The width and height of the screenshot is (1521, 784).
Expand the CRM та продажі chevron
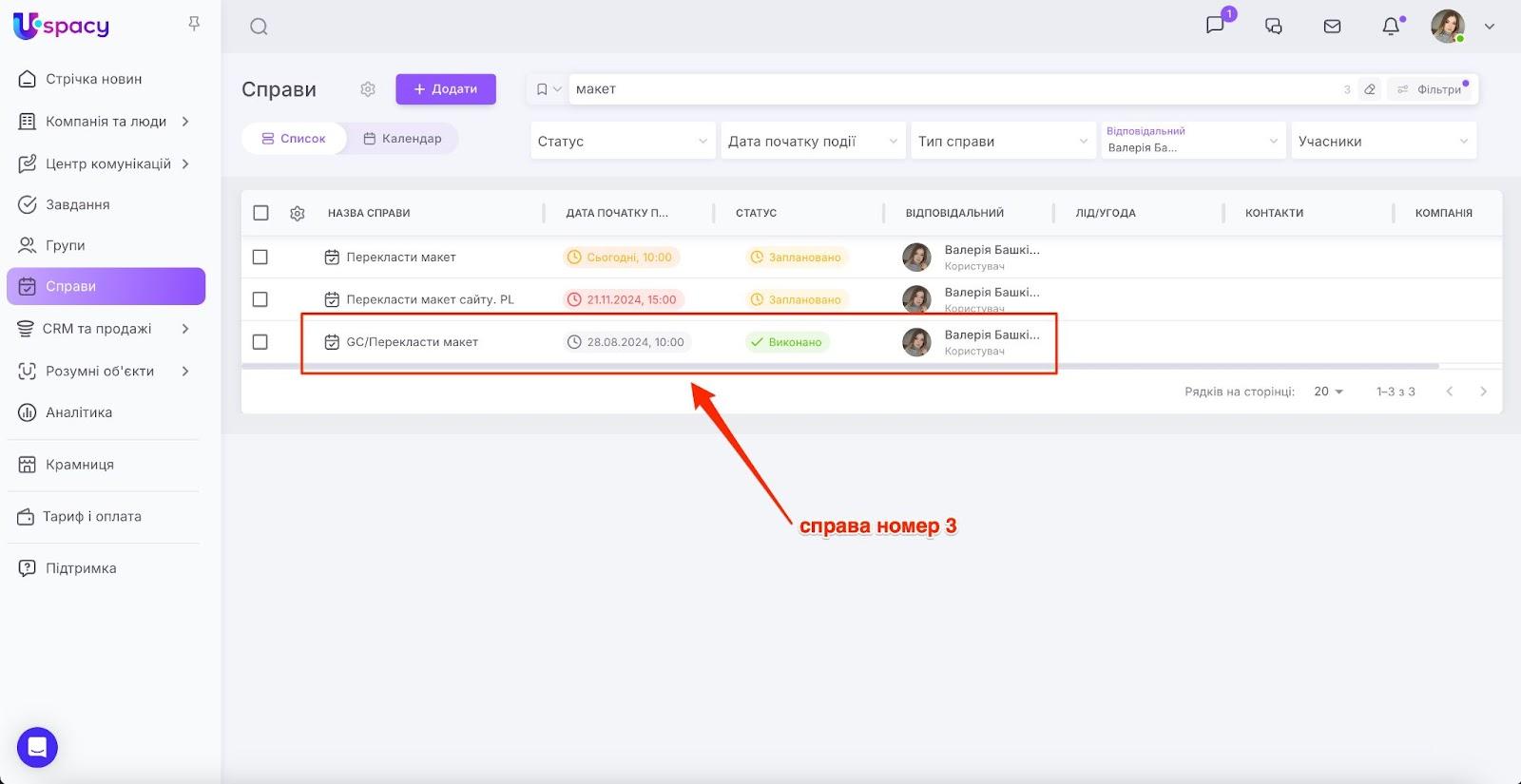coord(185,329)
